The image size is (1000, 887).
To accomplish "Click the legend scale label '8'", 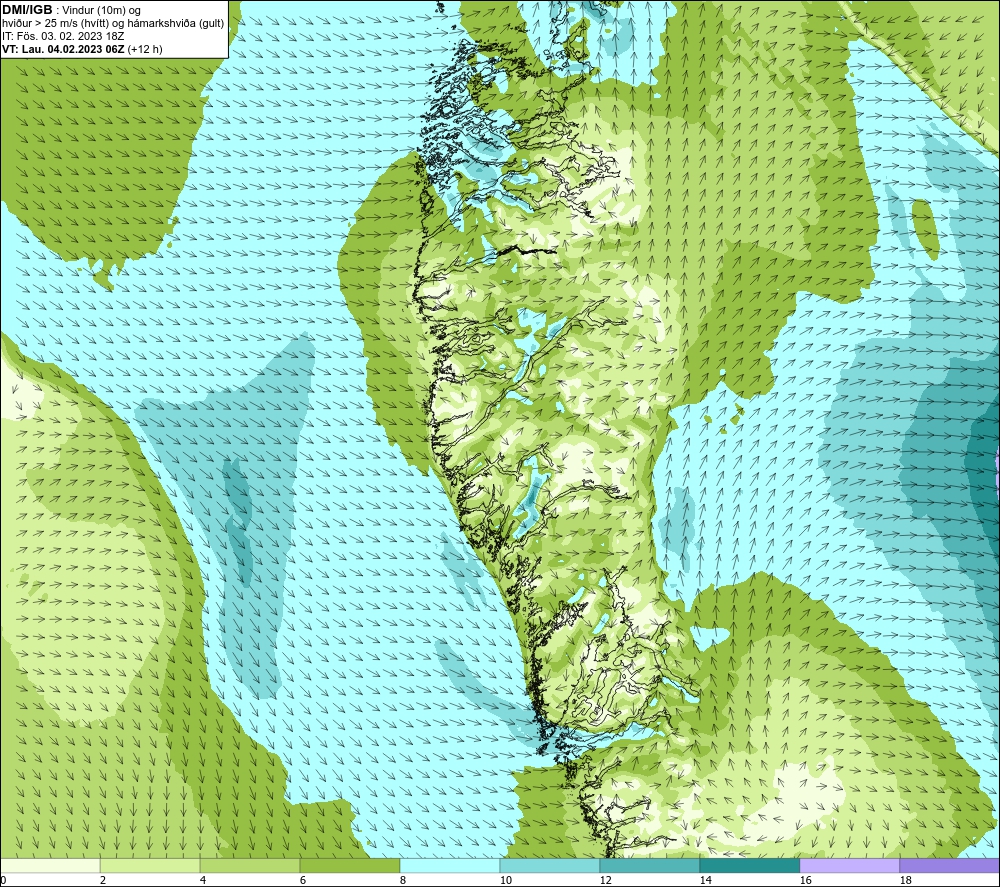I will pyautogui.click(x=402, y=880).
